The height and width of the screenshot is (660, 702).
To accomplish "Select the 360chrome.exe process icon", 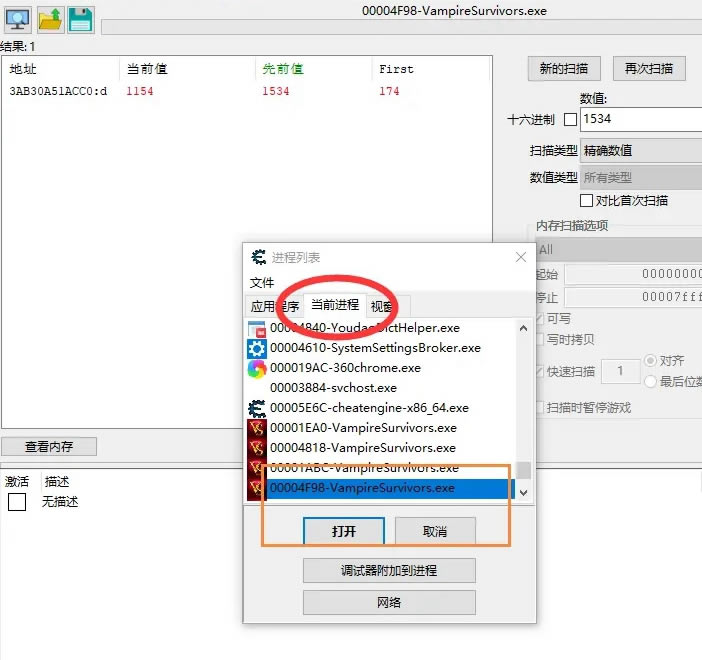I will pyautogui.click(x=257, y=368).
